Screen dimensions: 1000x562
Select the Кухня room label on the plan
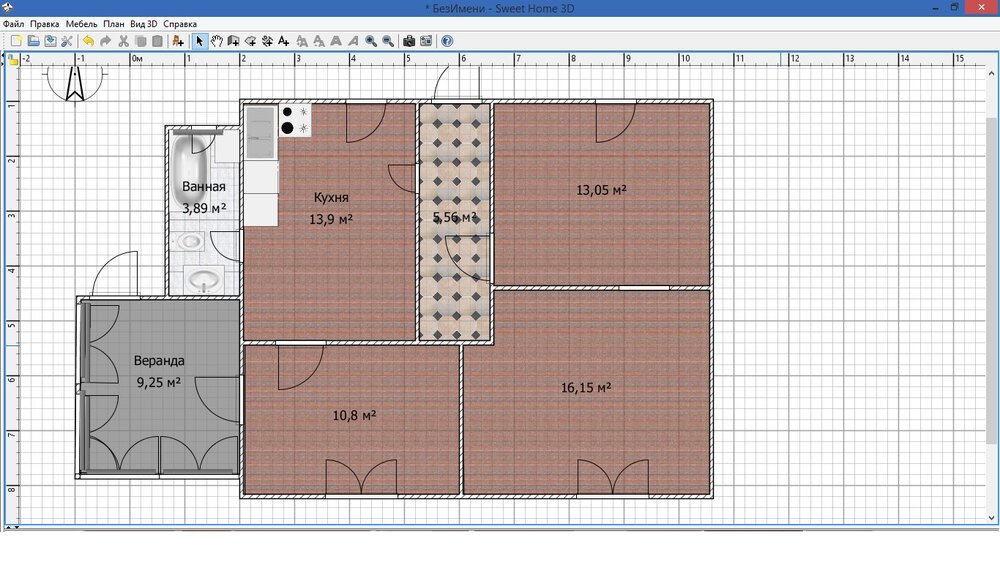(x=331, y=197)
